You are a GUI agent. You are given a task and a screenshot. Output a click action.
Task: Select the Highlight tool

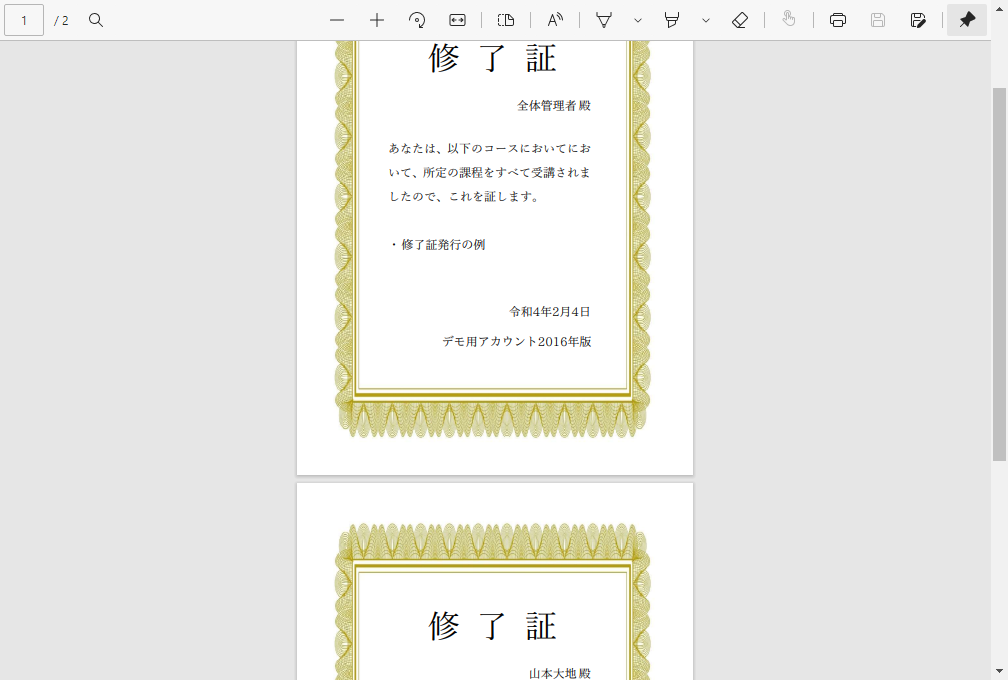pos(672,20)
